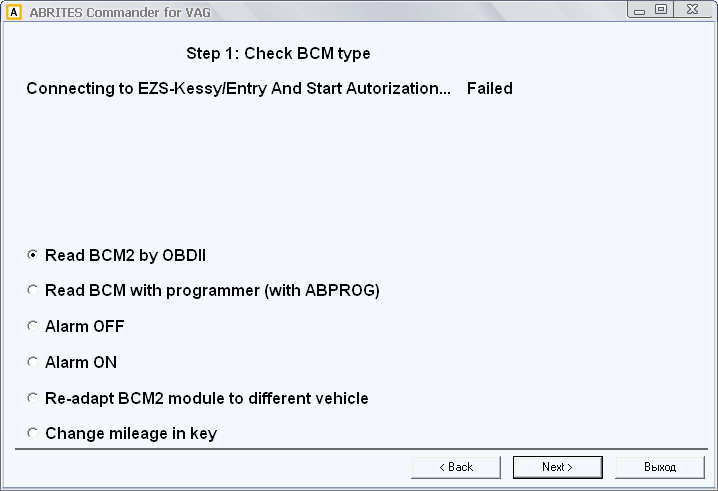Select the Alarm OFF radio button
This screenshot has height=491, width=718.
click(33, 327)
